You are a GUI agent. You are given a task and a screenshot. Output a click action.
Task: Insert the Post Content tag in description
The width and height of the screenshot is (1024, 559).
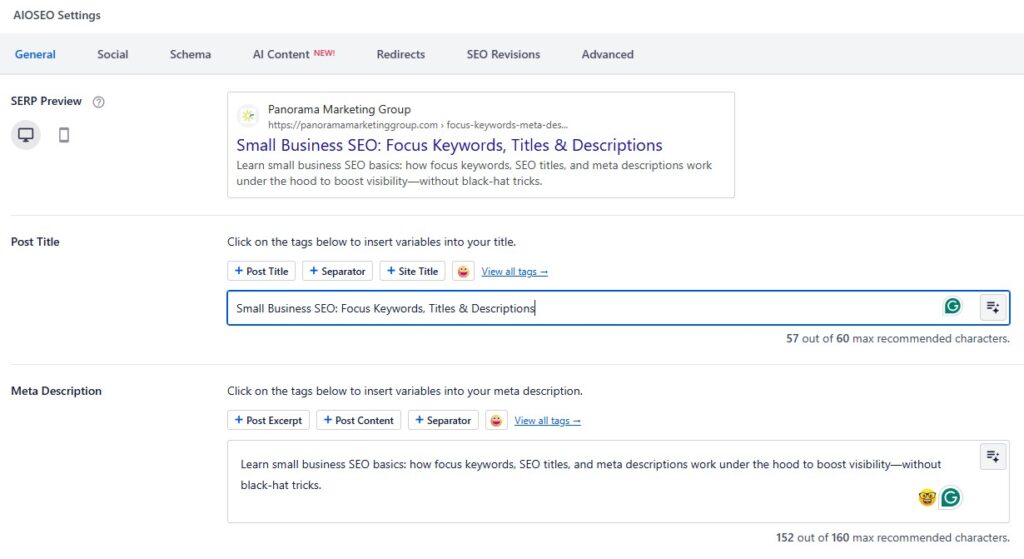[358, 420]
